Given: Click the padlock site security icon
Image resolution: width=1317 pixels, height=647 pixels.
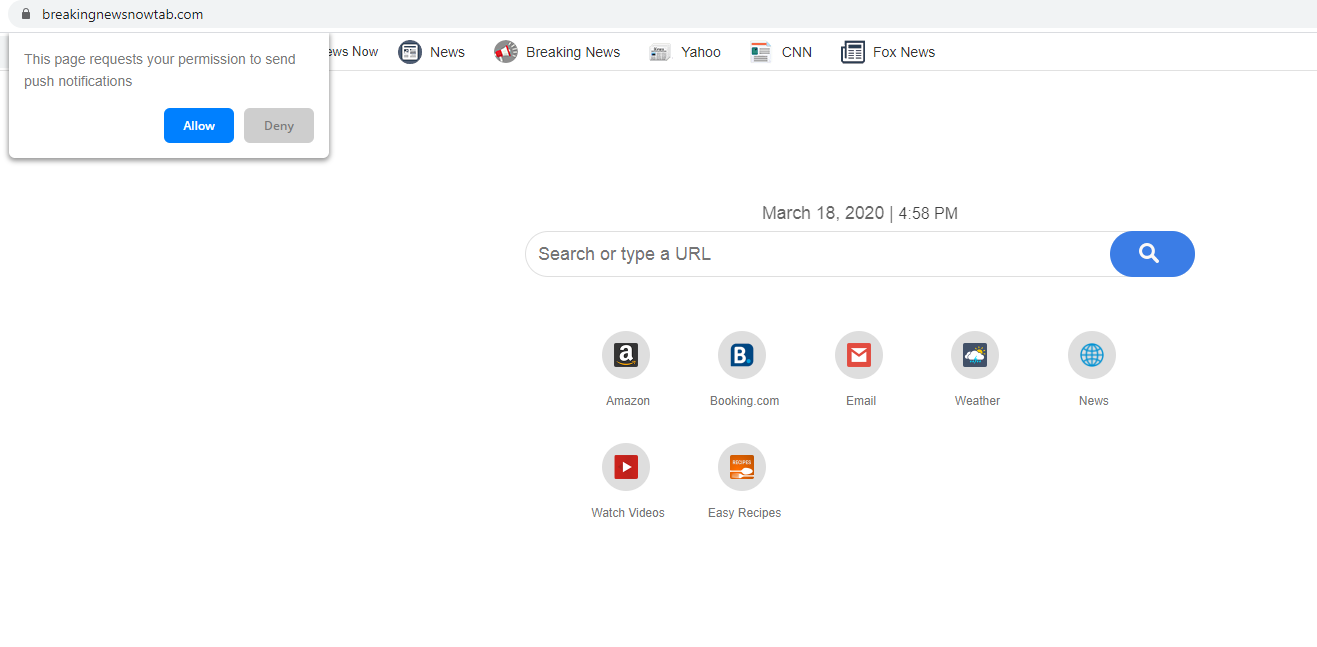Looking at the screenshot, I should pyautogui.click(x=26, y=14).
